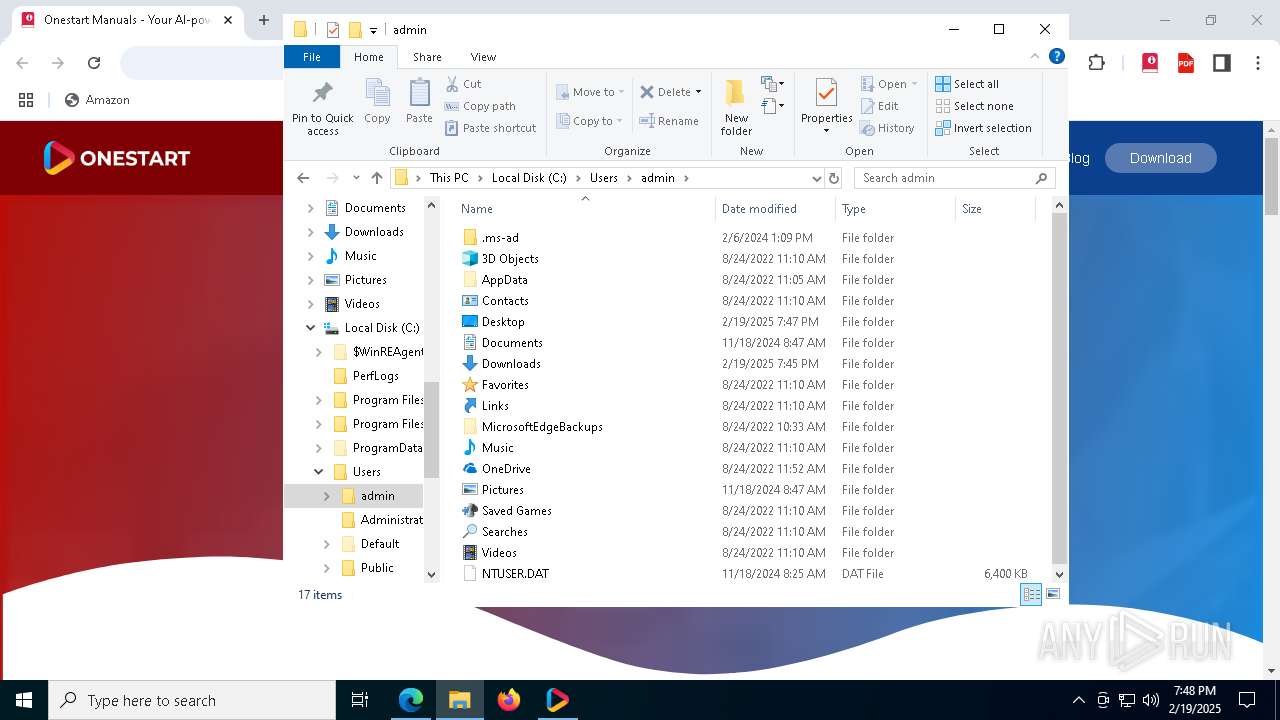Click Select all in ribbon
Viewport: 1280px width, 720px height.
(x=967, y=84)
